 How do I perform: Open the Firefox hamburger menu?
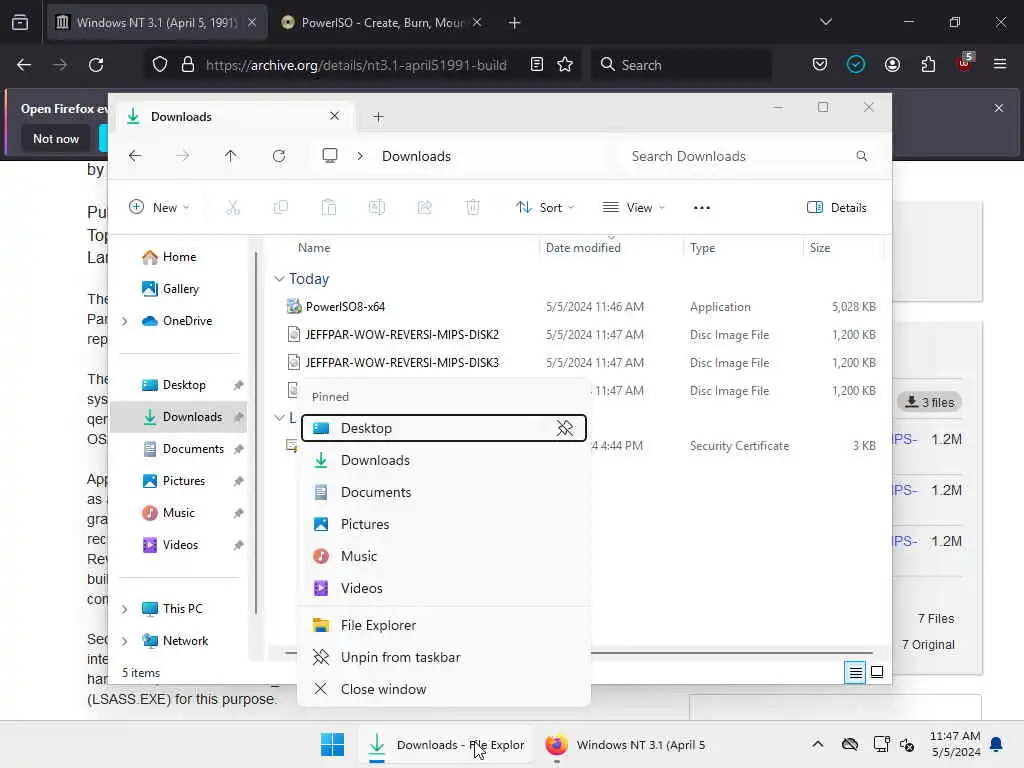(999, 65)
